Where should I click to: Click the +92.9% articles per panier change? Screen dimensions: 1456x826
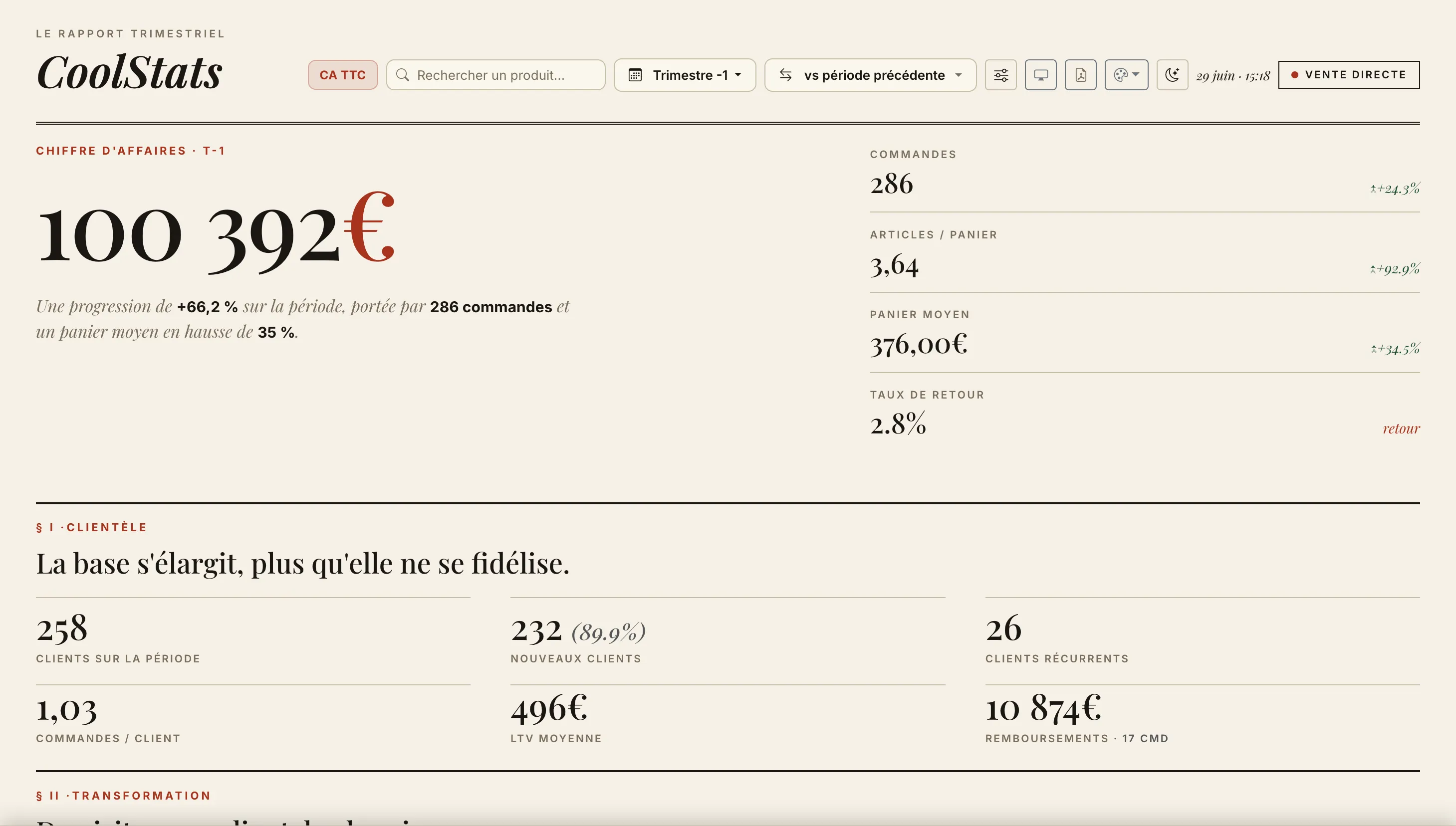point(1395,268)
